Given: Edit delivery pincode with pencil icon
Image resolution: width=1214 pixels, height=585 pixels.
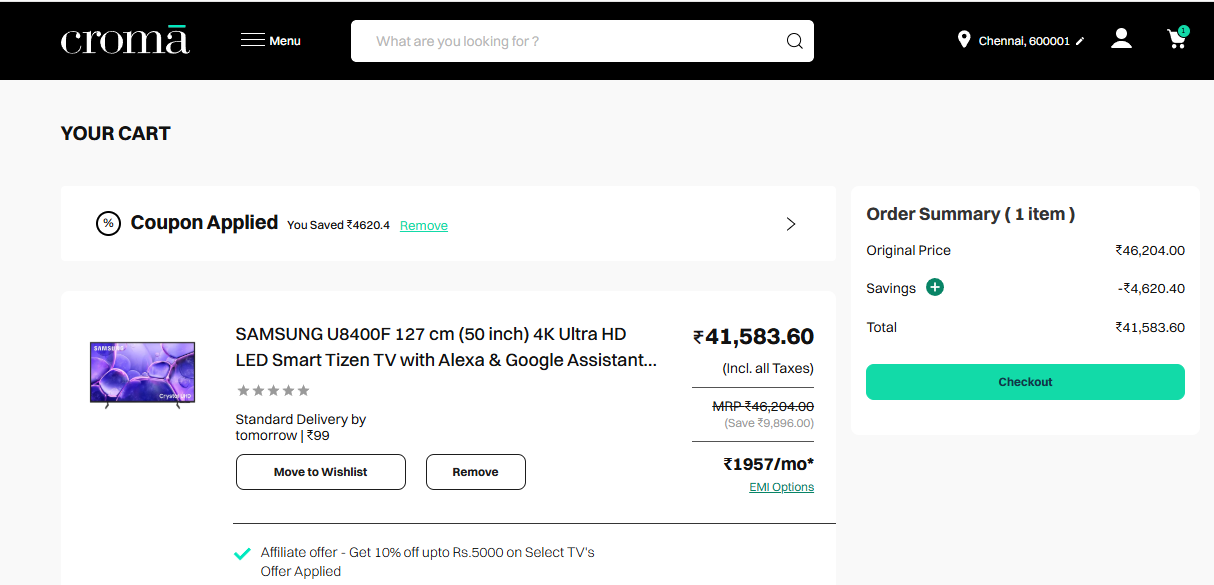Looking at the screenshot, I should [x=1080, y=42].
